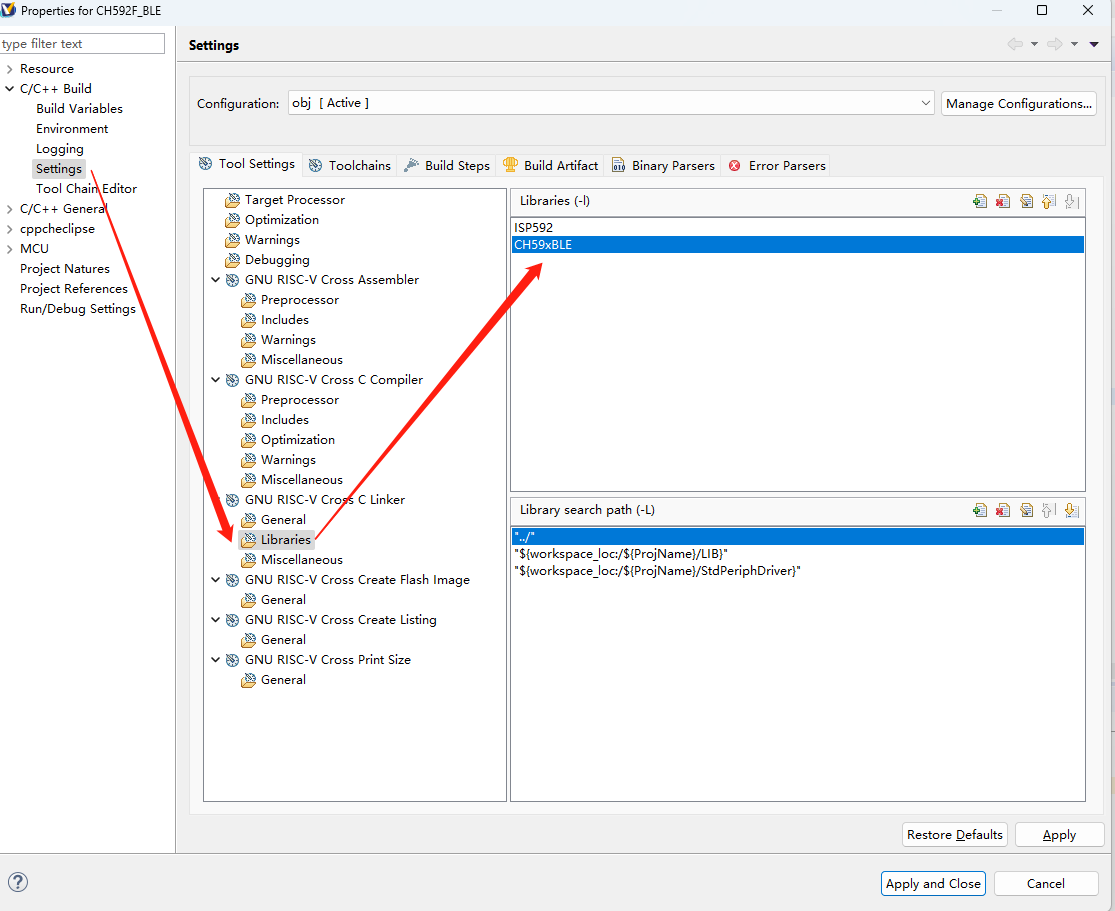This screenshot has height=911, width=1115.
Task: Select Tool Chain Editor in left tree
Action: [x=86, y=189]
